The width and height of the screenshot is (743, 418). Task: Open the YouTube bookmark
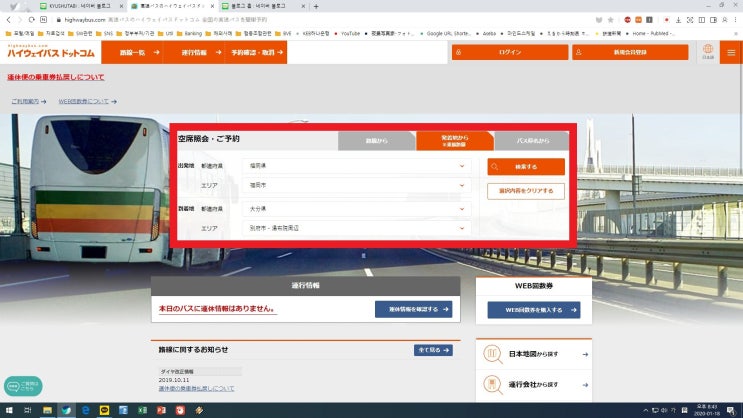347,34
